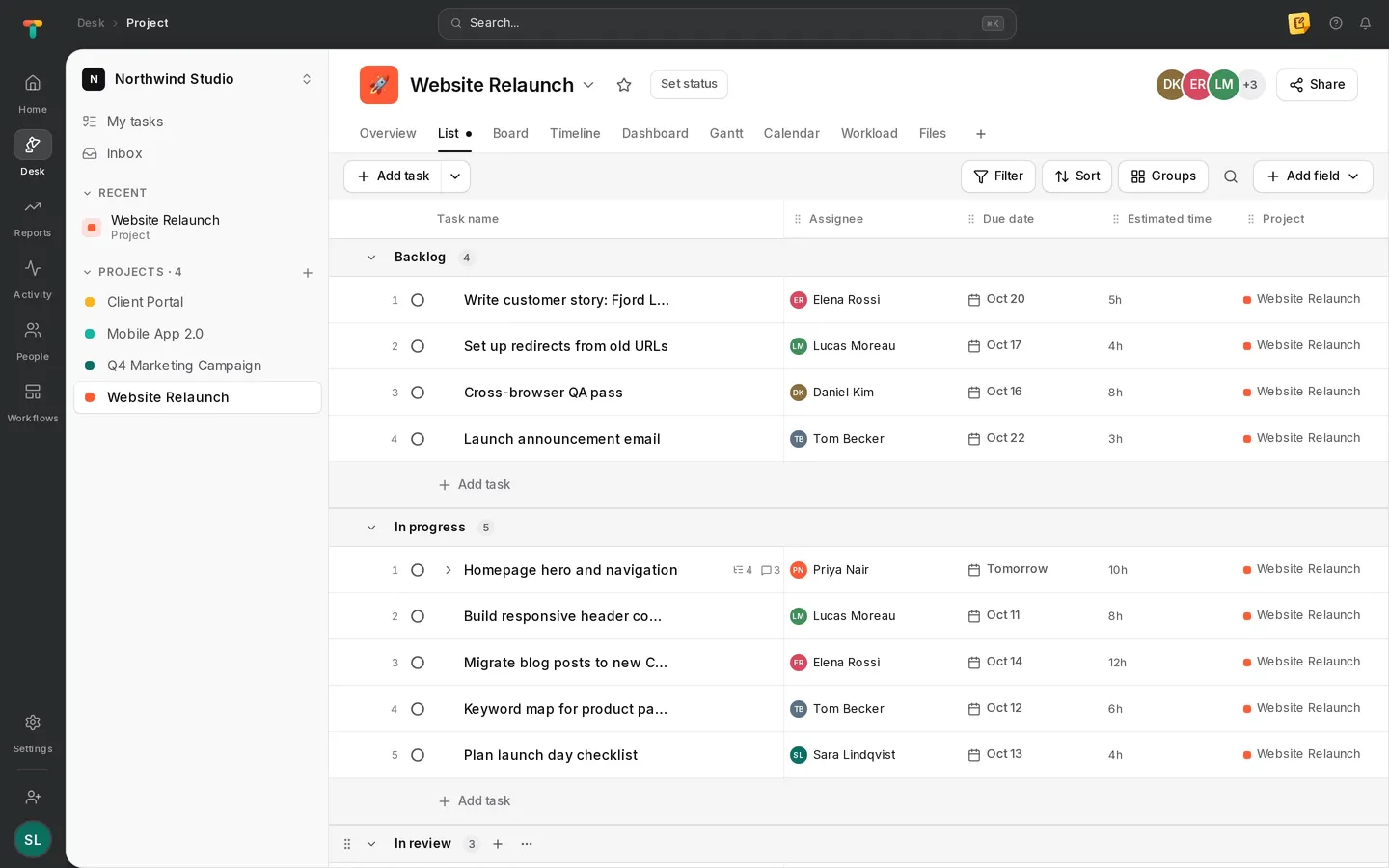The width and height of the screenshot is (1389, 868).
Task: Collapse the In progress group
Action: pyautogui.click(x=371, y=528)
